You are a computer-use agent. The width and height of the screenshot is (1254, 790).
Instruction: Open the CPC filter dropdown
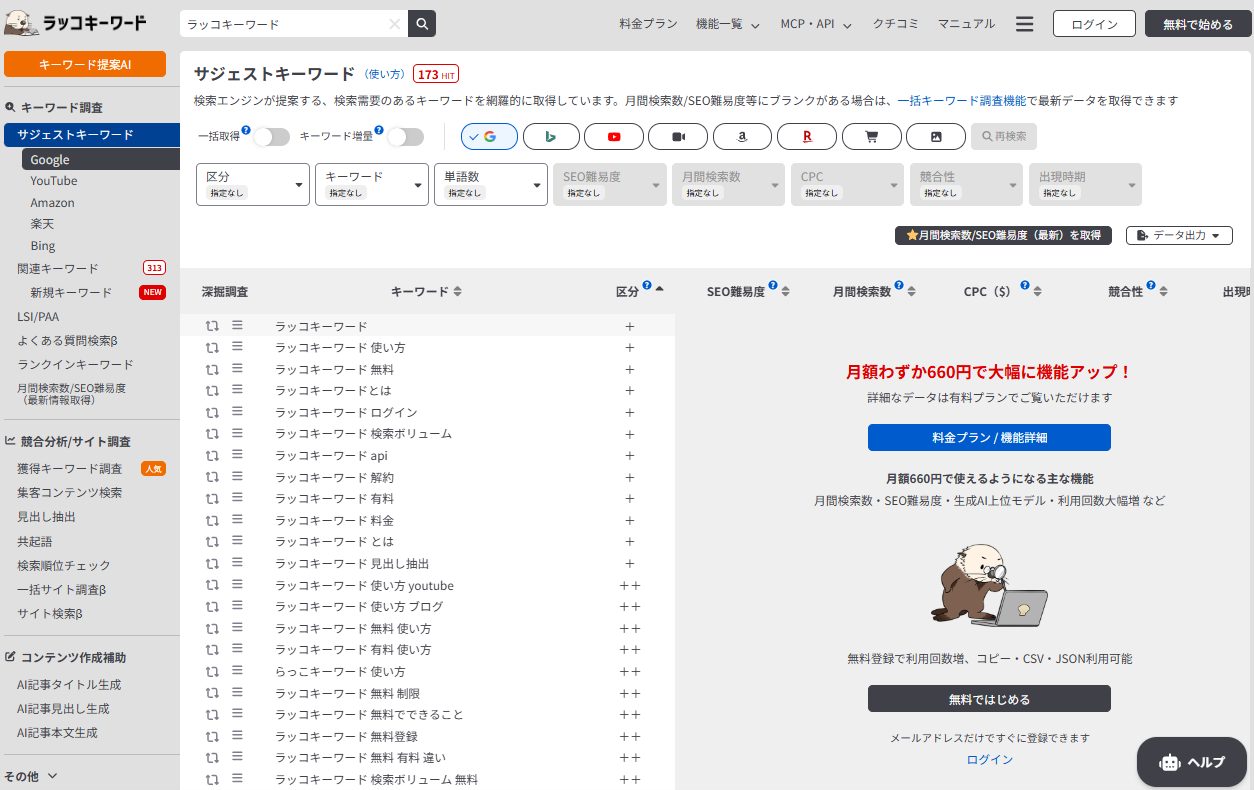[848, 185]
